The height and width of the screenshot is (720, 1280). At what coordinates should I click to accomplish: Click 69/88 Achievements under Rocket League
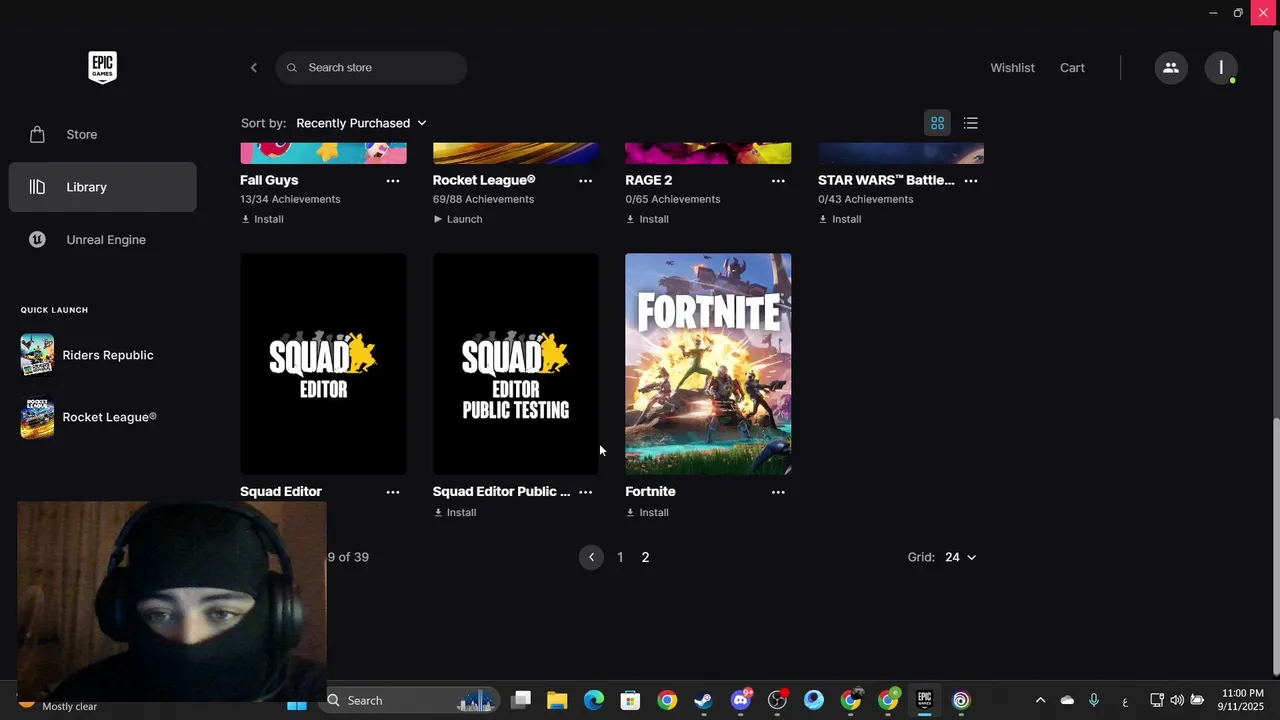click(483, 199)
